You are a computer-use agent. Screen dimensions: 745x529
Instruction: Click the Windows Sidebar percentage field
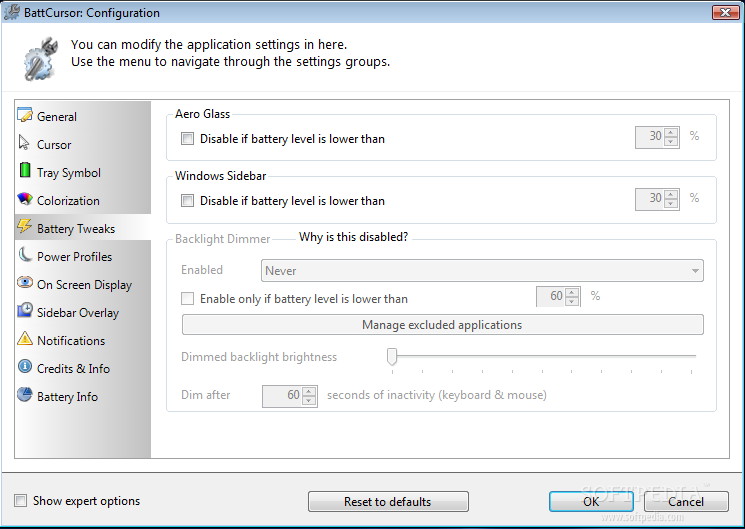tap(650, 199)
